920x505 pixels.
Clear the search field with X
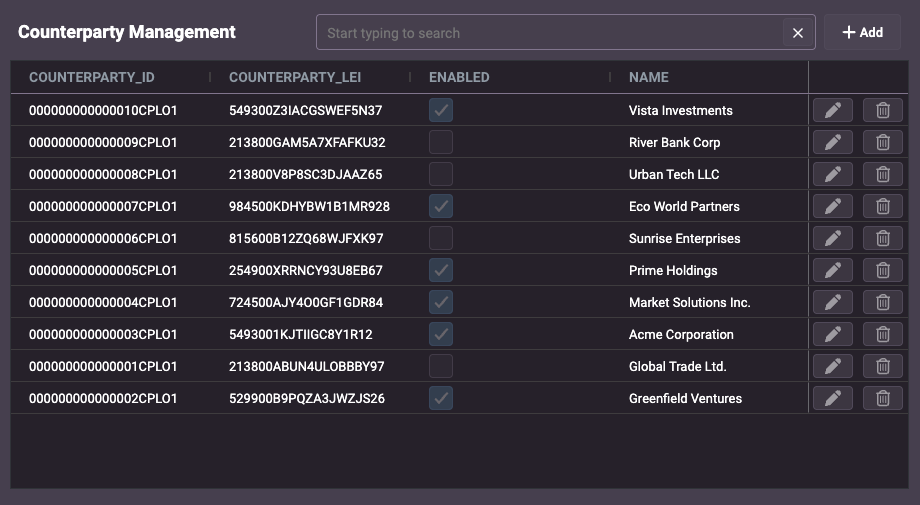pos(797,33)
